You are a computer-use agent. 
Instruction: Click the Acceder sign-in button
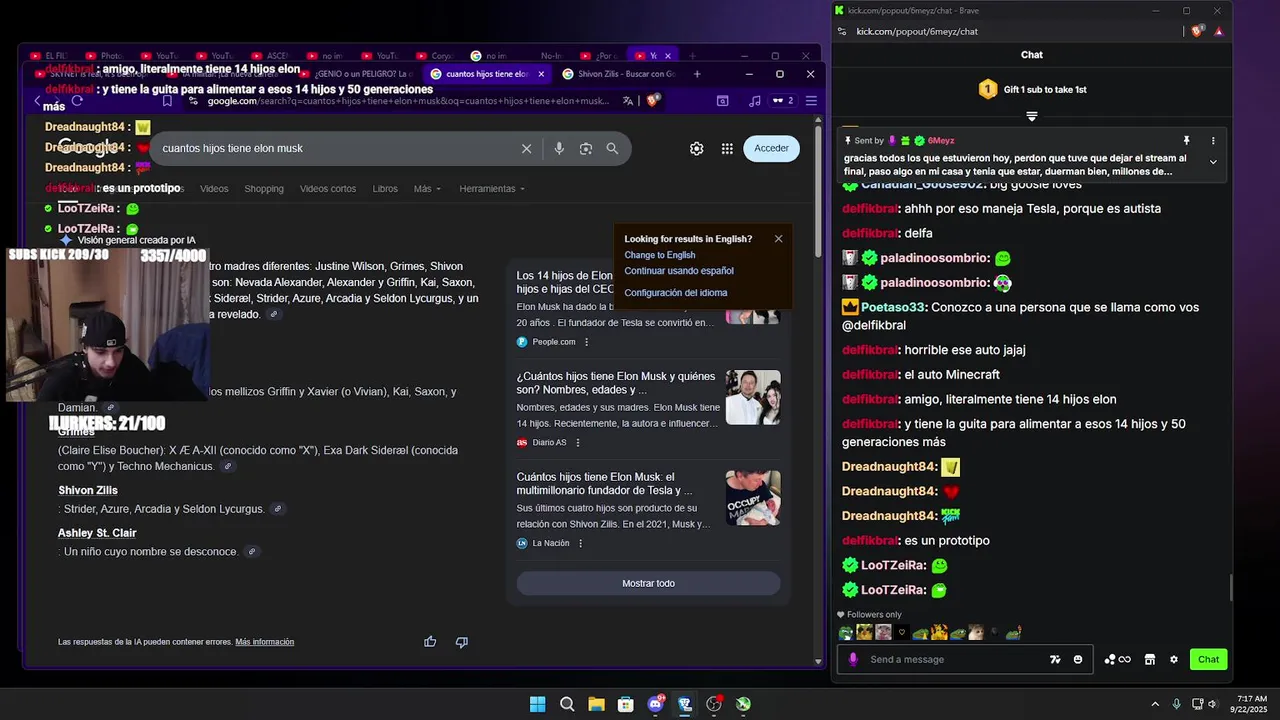tap(771, 148)
